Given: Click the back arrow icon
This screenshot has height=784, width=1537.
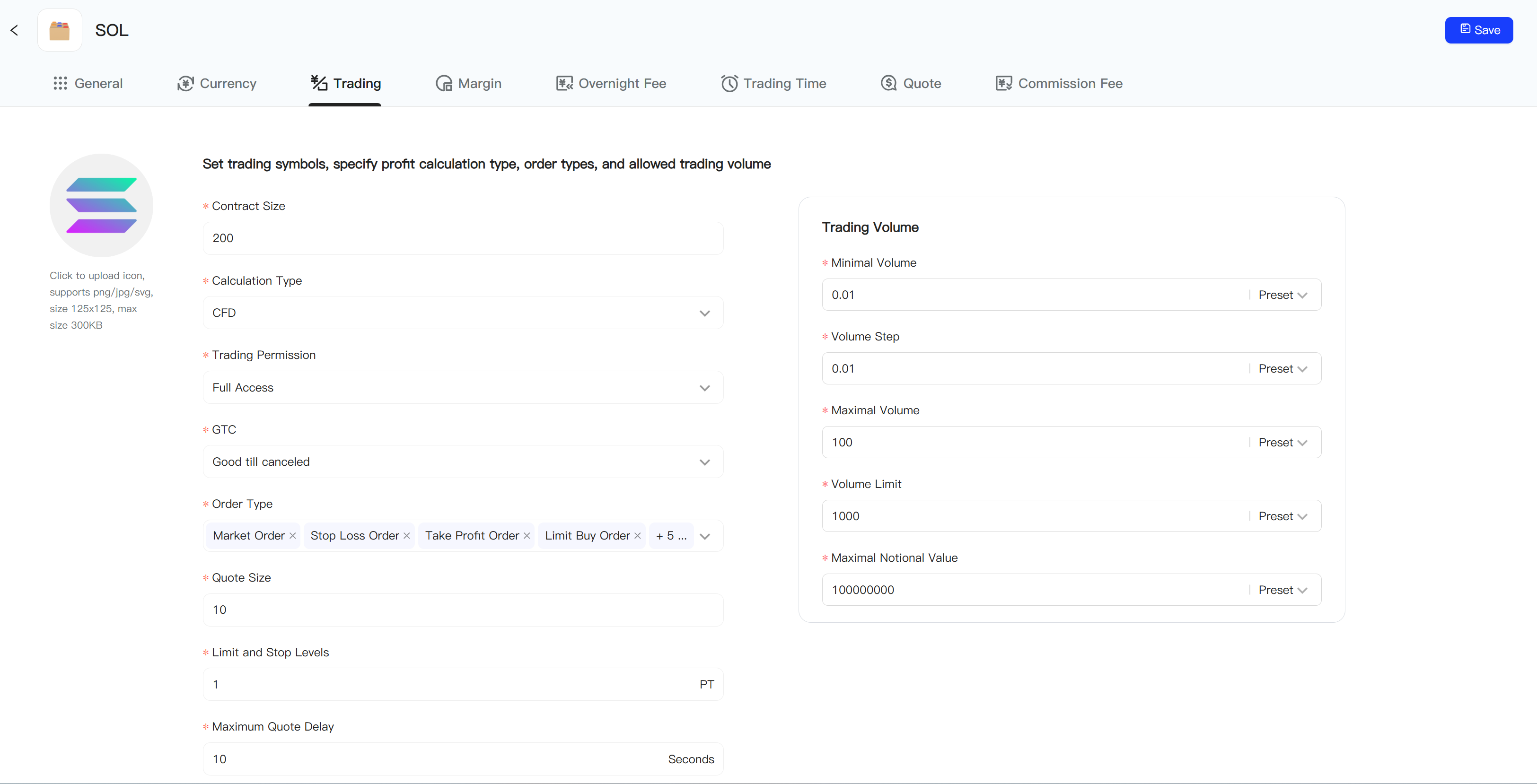Looking at the screenshot, I should pos(14,30).
